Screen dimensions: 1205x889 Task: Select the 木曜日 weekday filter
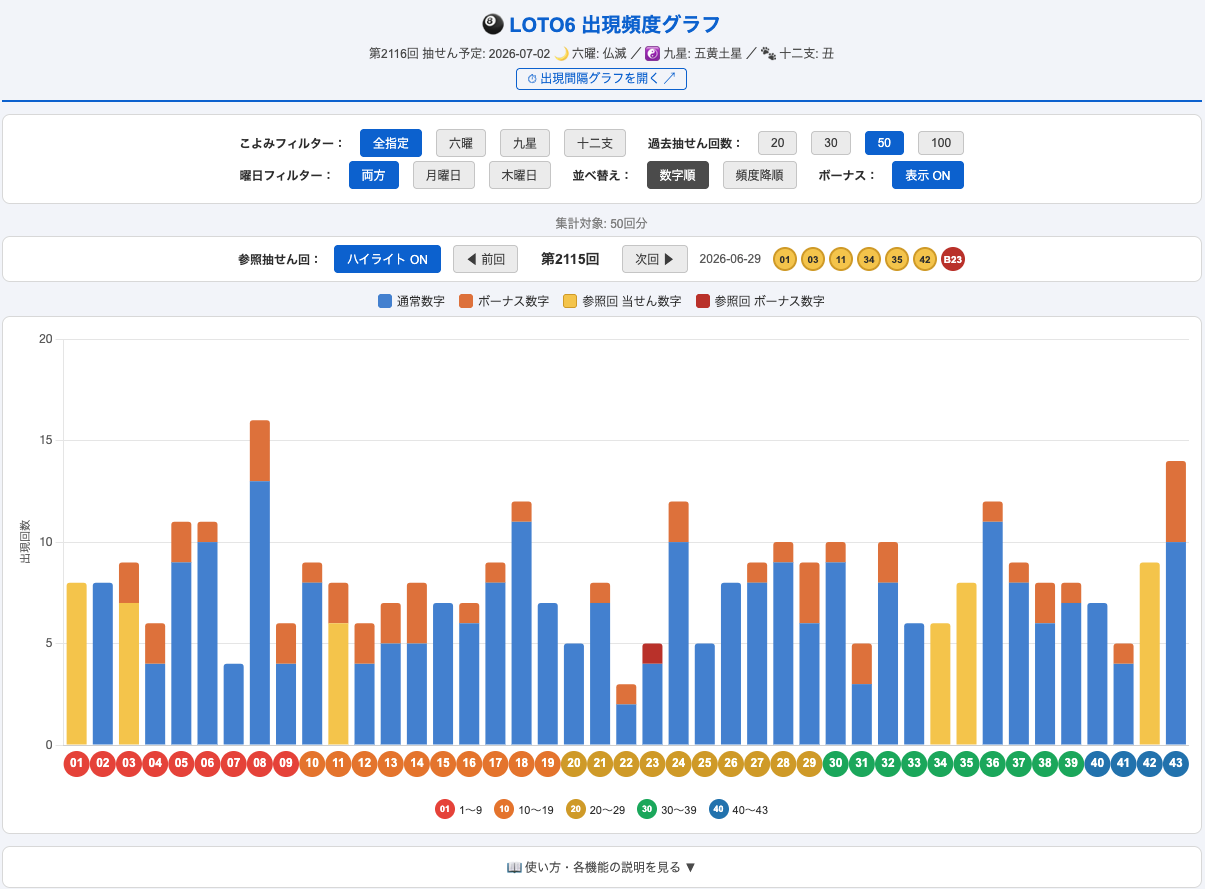(x=520, y=175)
